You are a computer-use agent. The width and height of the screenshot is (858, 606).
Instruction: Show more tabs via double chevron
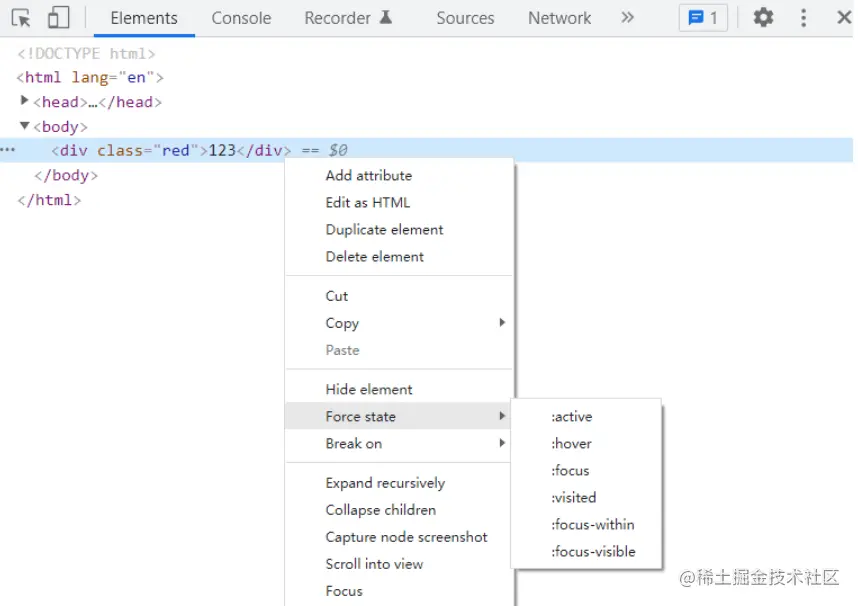click(627, 18)
